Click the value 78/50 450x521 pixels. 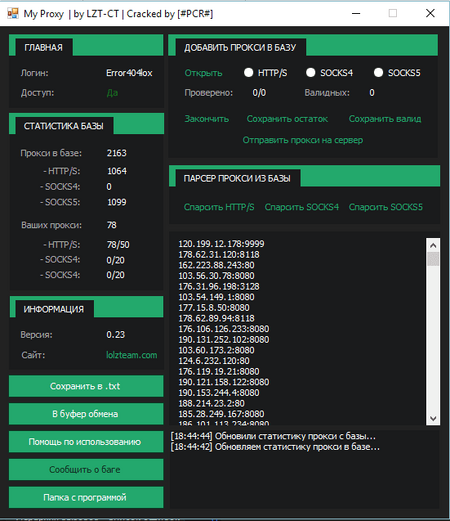pos(118,245)
